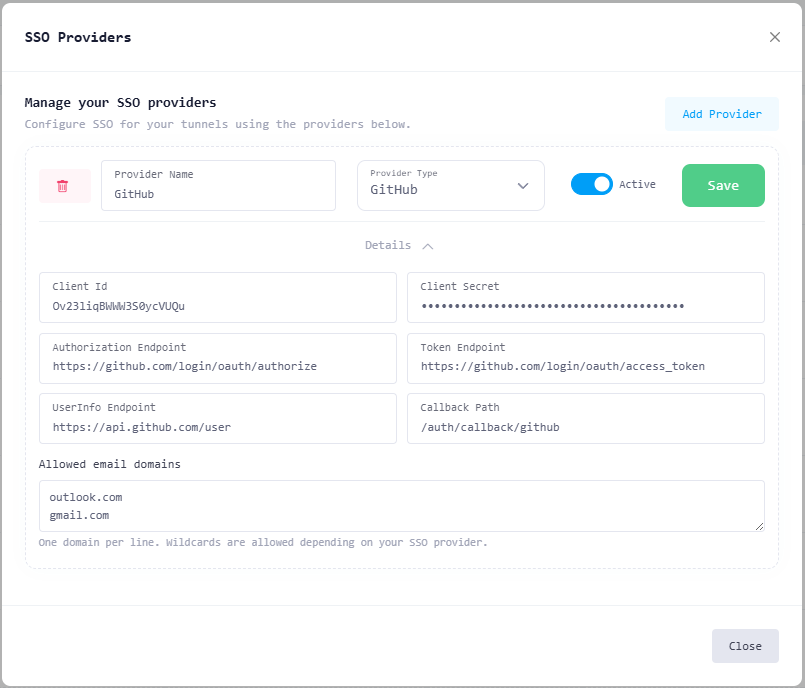This screenshot has width=805, height=688.
Task: Click the Allowed email domains textarea
Action: tap(400, 506)
